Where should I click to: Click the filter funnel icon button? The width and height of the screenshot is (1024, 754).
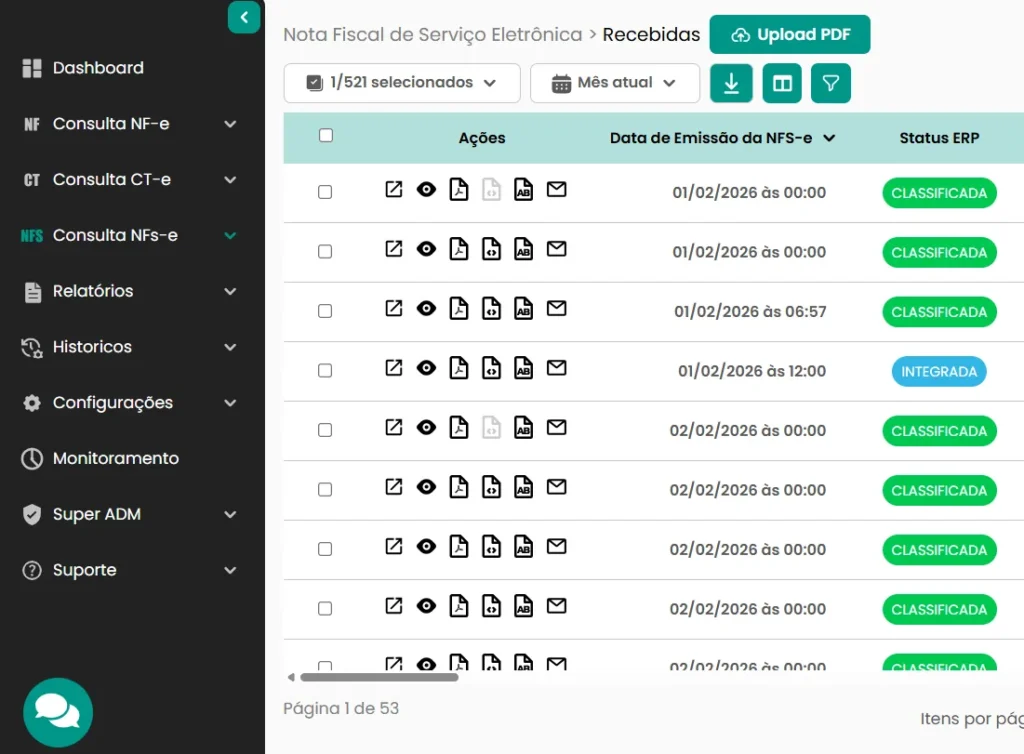pos(830,83)
